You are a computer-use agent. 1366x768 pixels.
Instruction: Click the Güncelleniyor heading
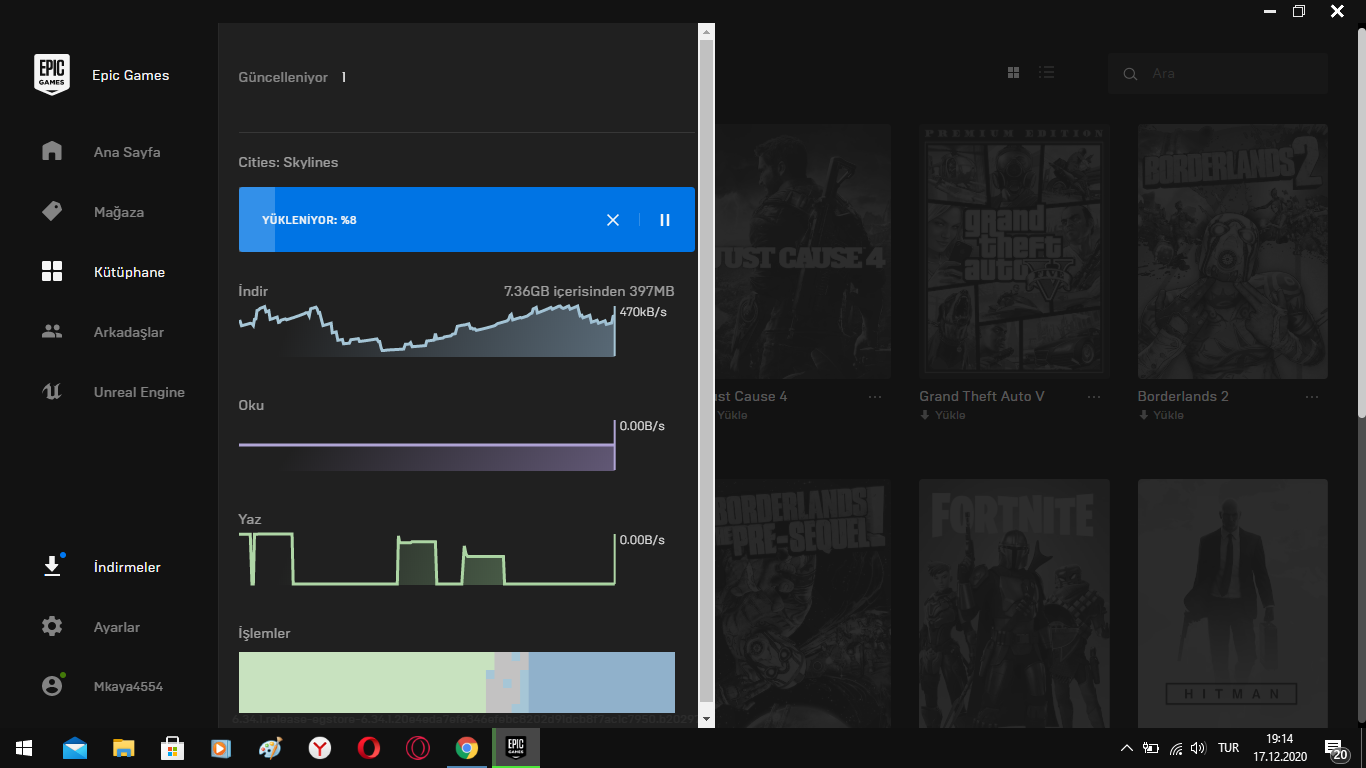(x=283, y=77)
